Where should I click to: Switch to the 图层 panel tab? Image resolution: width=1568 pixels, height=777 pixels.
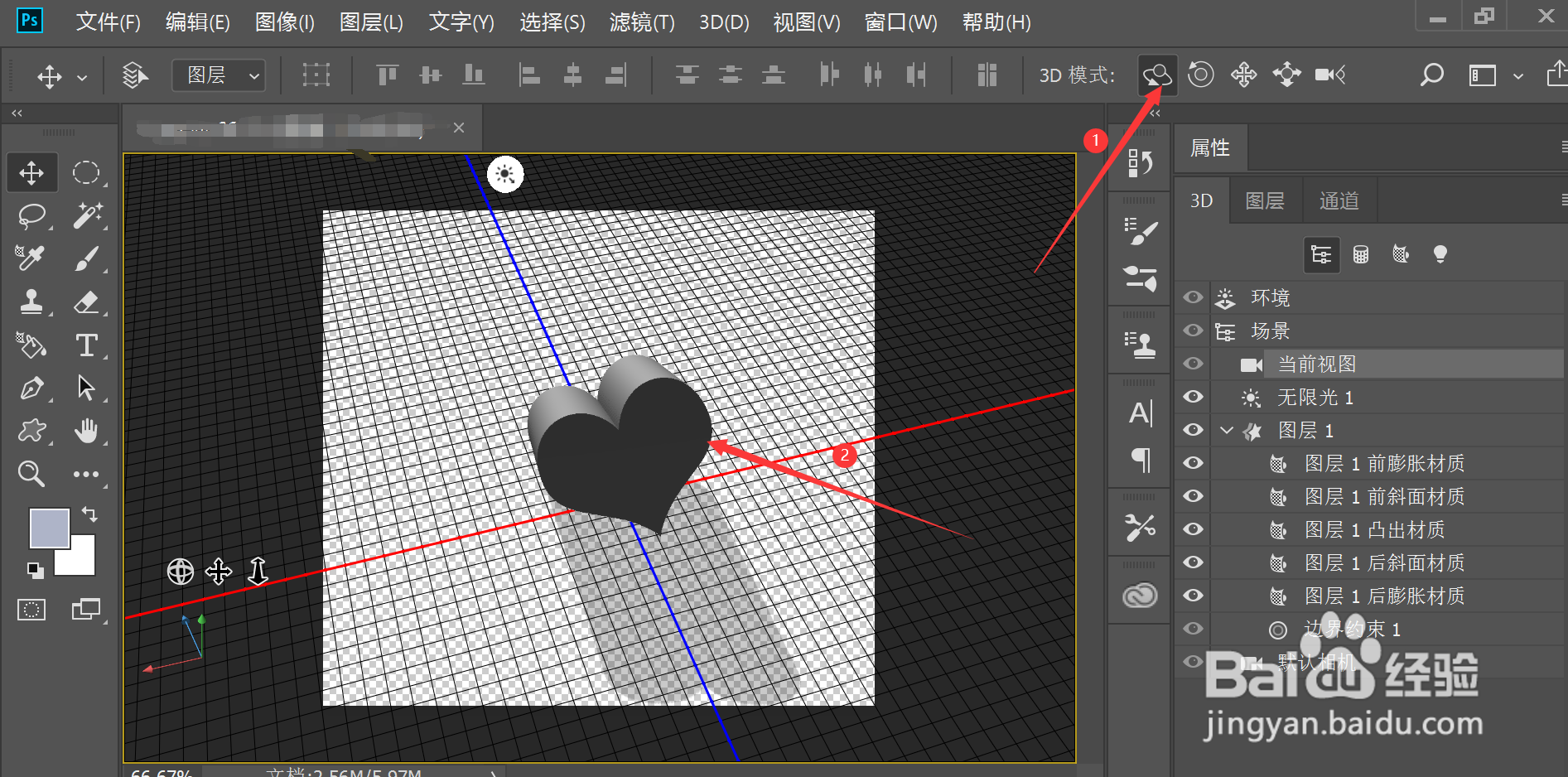[1265, 200]
